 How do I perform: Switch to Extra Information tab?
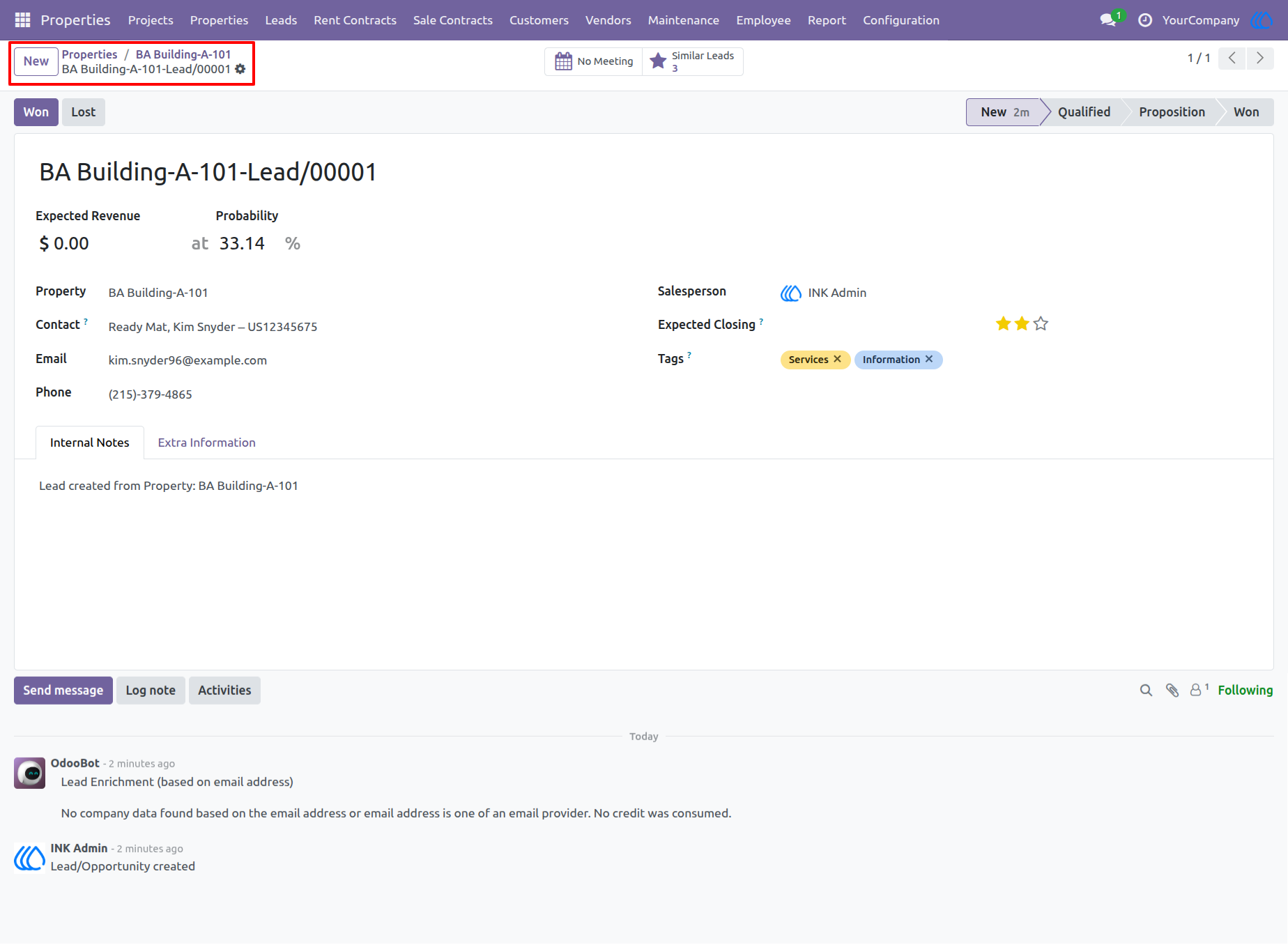pyautogui.click(x=207, y=443)
